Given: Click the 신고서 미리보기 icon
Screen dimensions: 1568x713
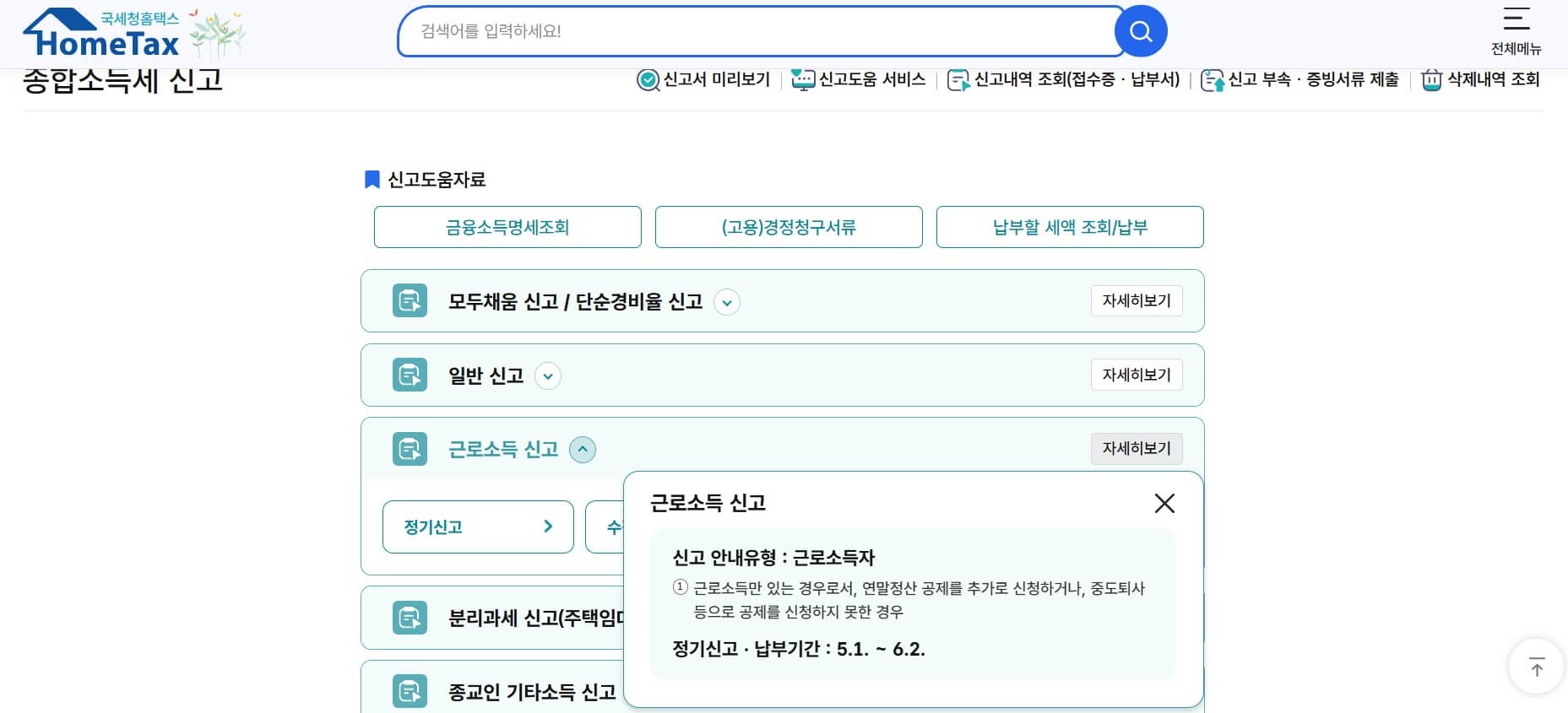Looking at the screenshot, I should click(x=648, y=80).
